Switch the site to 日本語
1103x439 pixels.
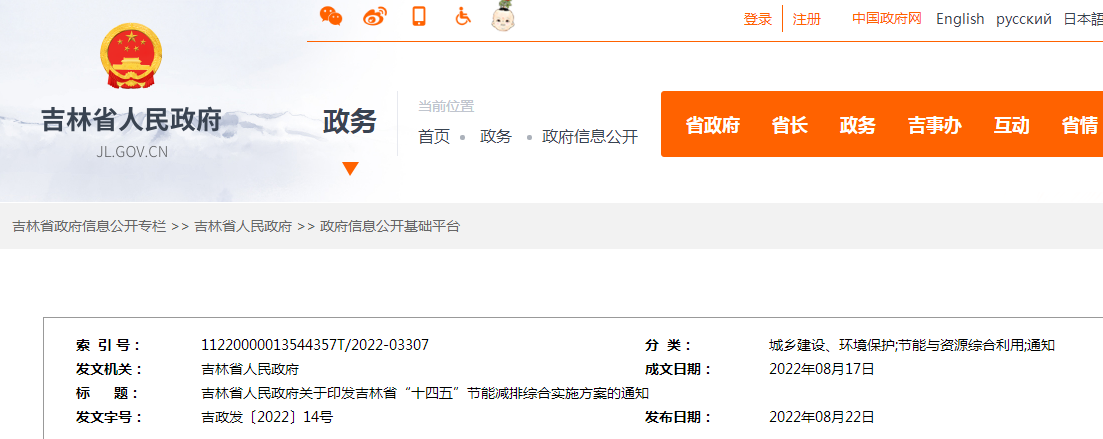click(1083, 19)
